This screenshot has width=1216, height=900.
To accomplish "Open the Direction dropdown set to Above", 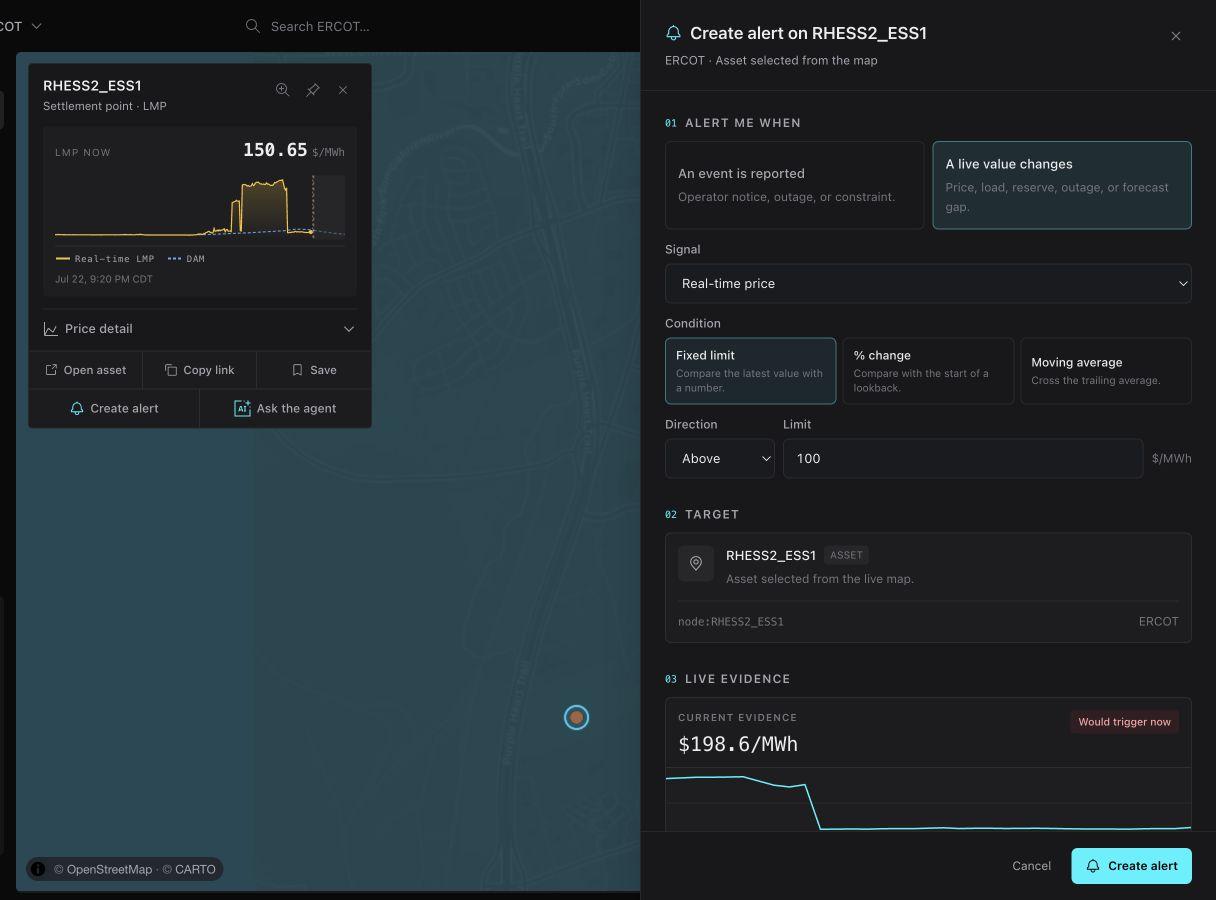I will click(720, 458).
